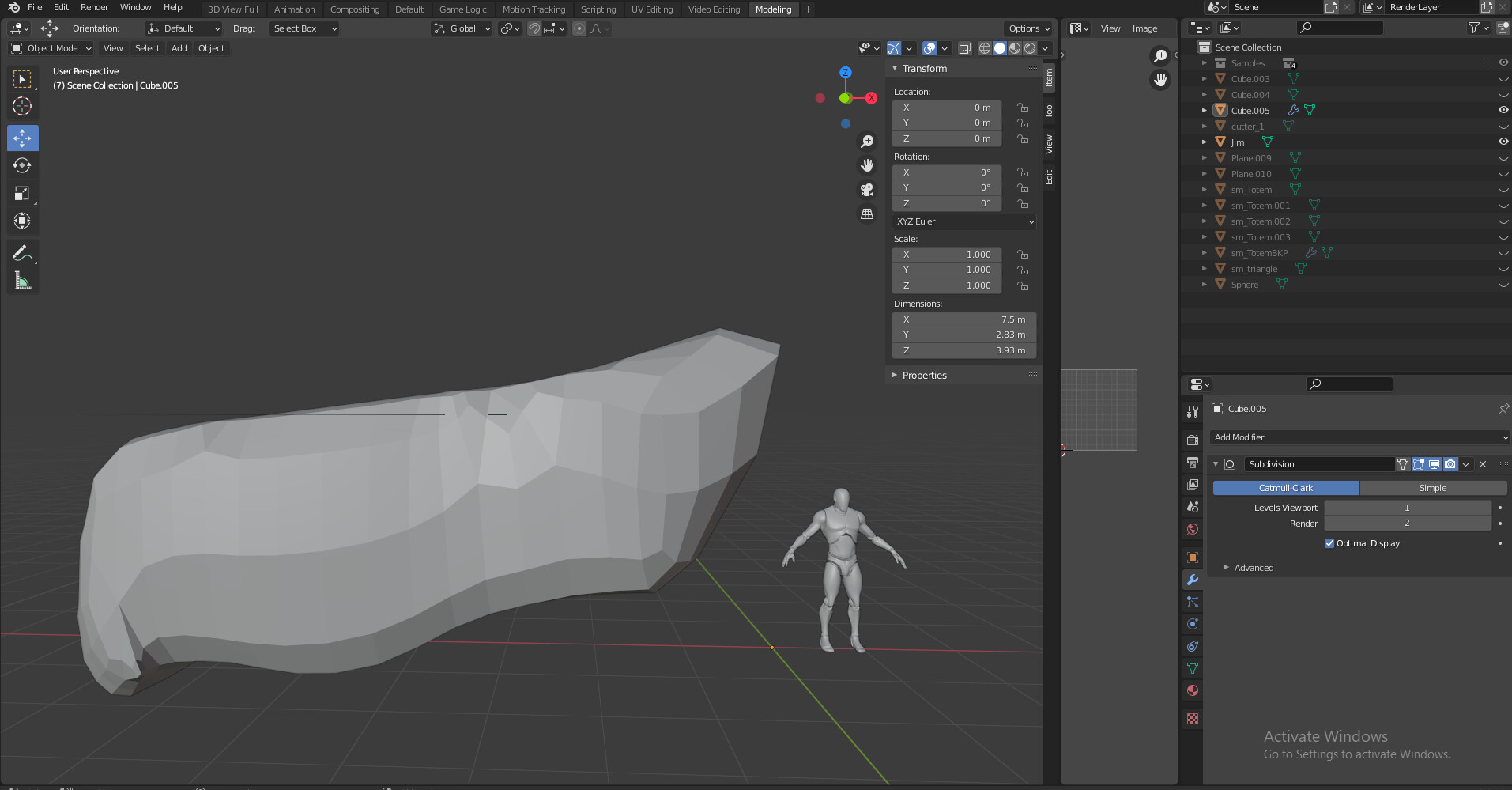Activate the Rotate tool

coord(22,165)
